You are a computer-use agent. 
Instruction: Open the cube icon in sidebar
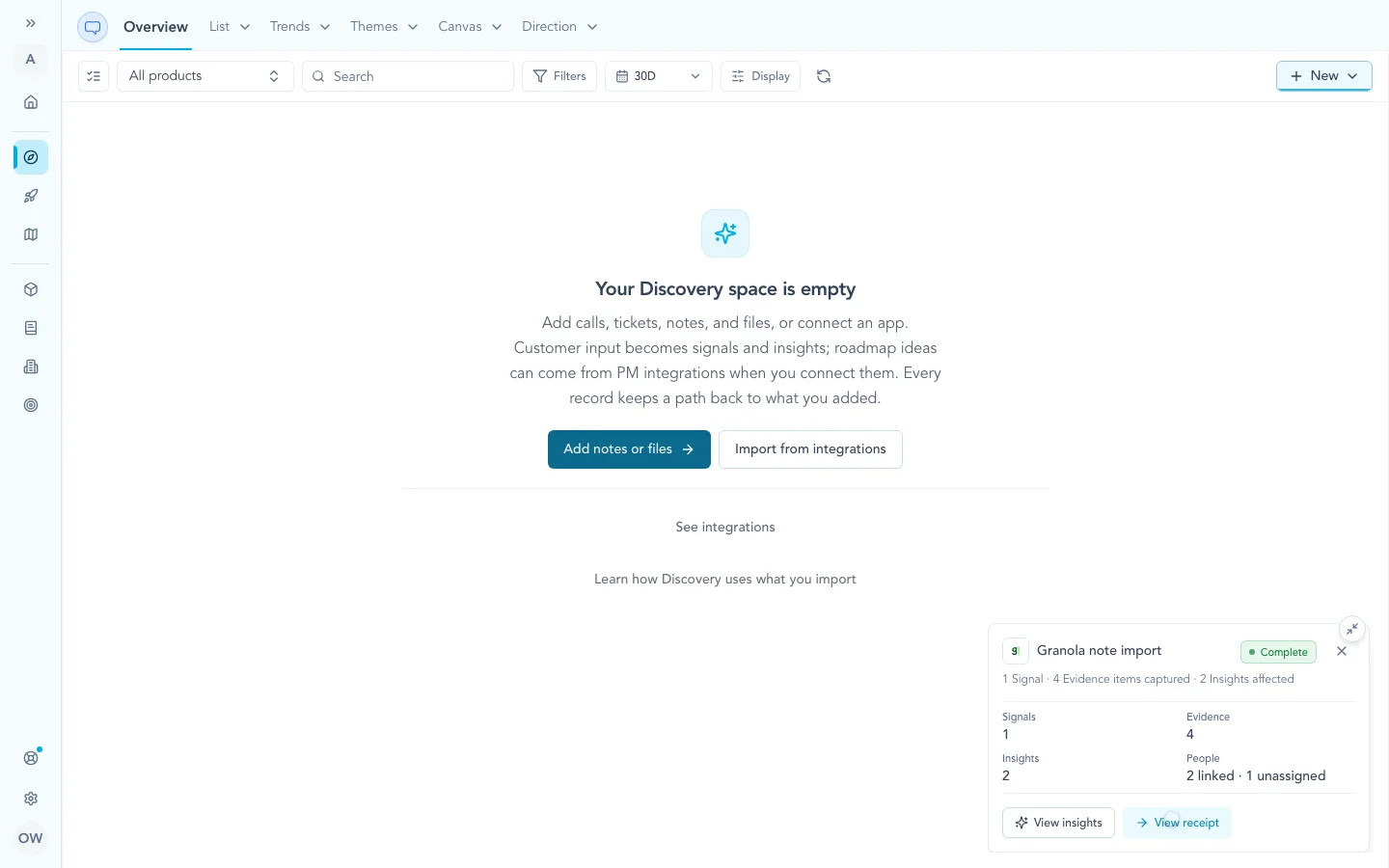(x=31, y=289)
